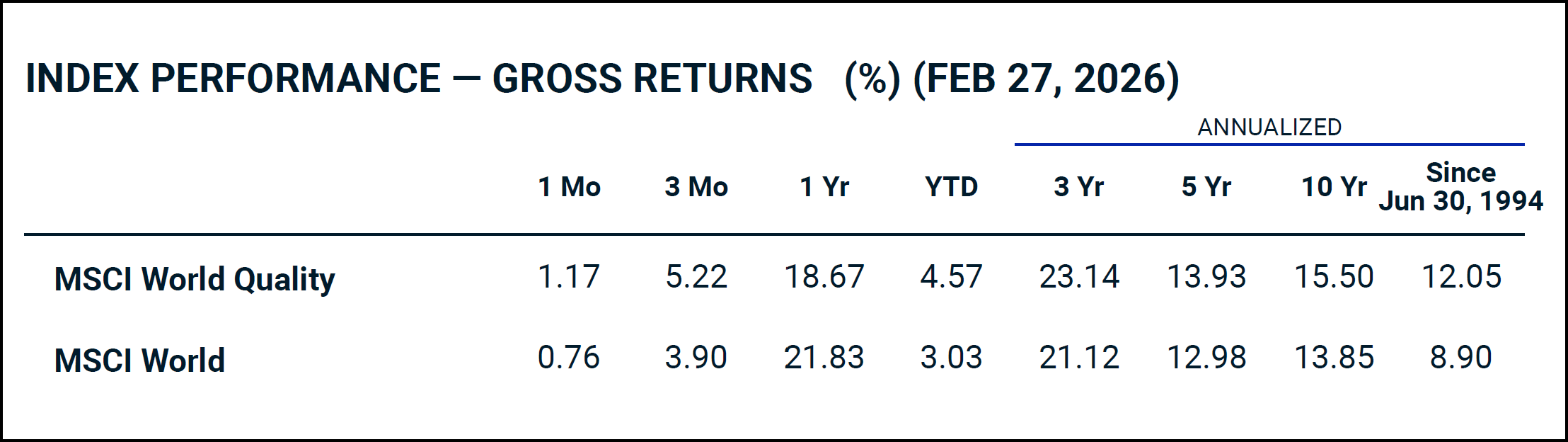Select the 18.67 one-year return cell
Image resolution: width=1568 pixels, height=442 pixels.
tap(824, 276)
